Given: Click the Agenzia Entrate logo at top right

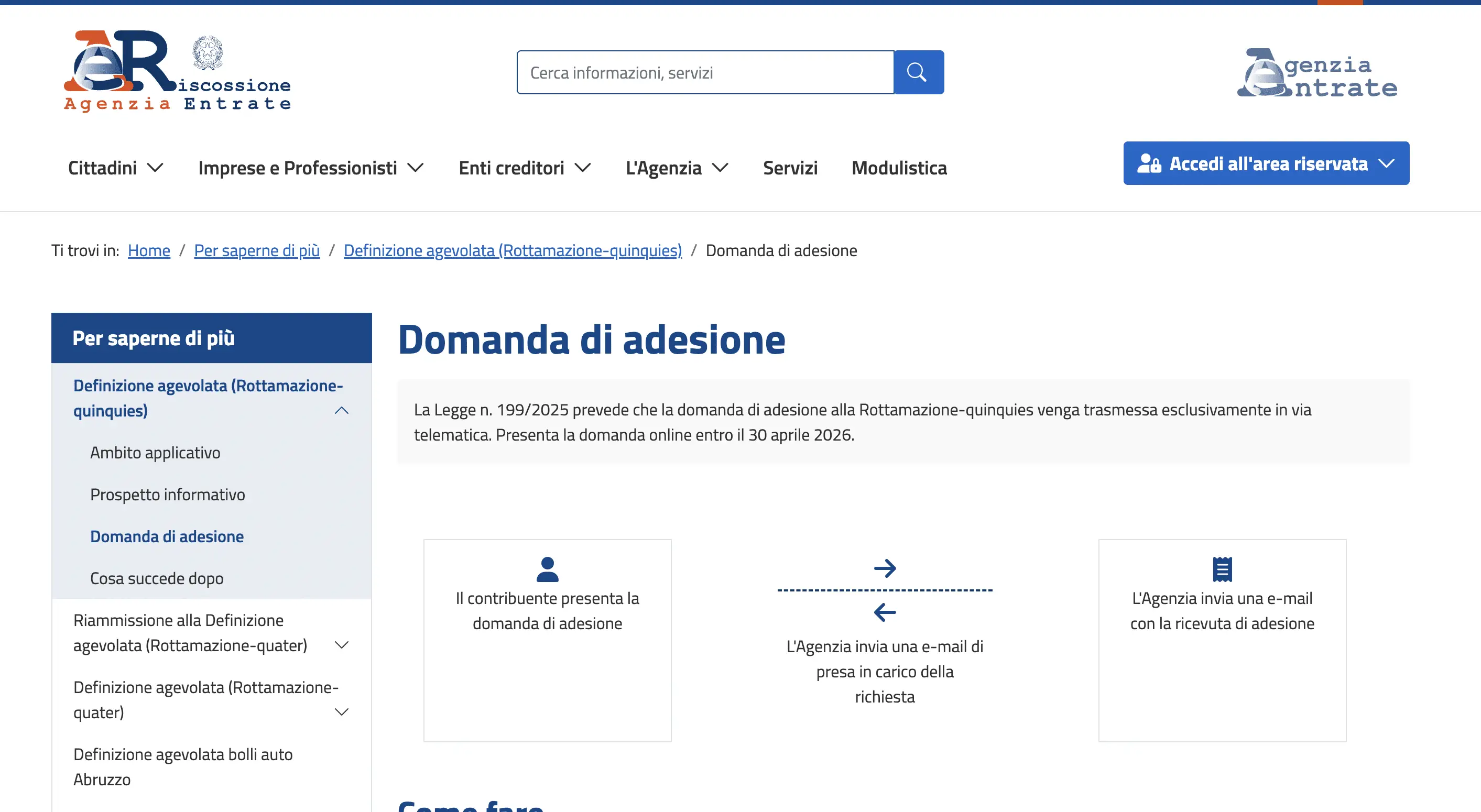Looking at the screenshot, I should point(1317,73).
